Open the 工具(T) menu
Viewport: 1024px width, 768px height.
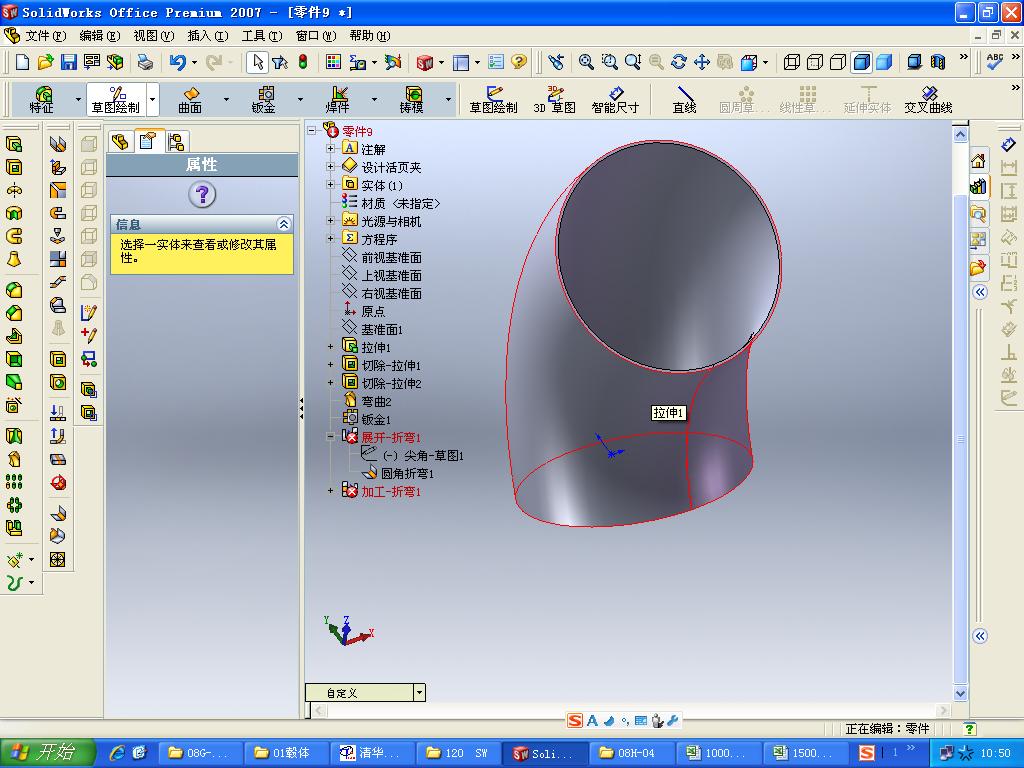click(x=262, y=35)
